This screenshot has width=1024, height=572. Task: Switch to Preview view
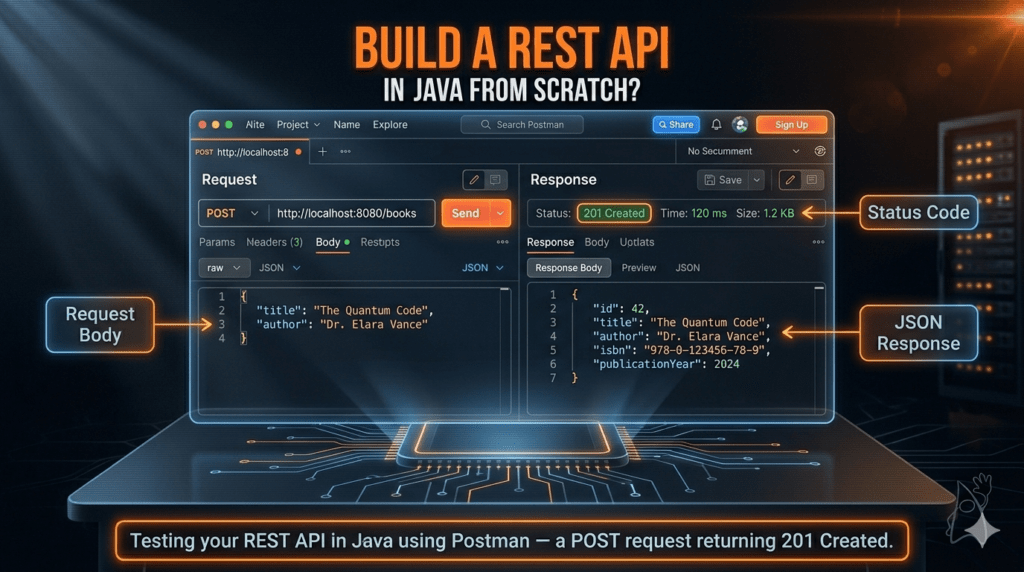click(x=639, y=268)
